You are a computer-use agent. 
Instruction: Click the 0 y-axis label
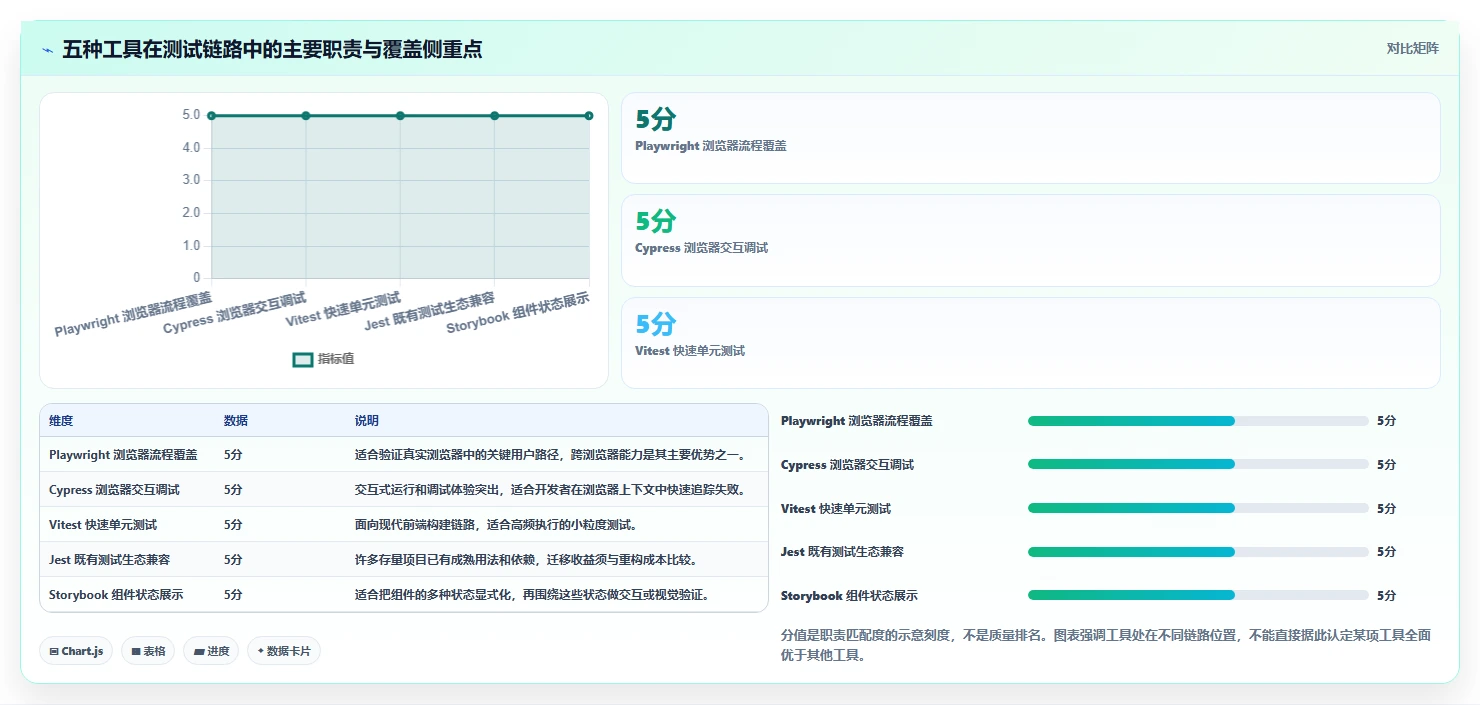(x=197, y=278)
